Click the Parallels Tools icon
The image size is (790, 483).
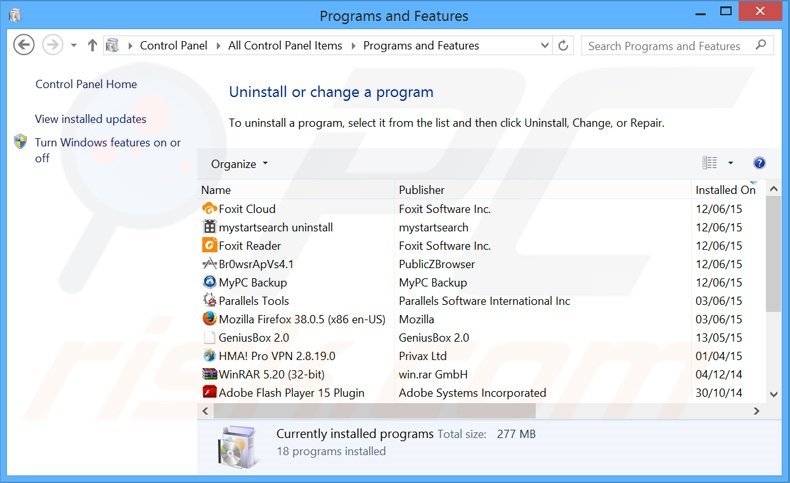click(x=209, y=300)
